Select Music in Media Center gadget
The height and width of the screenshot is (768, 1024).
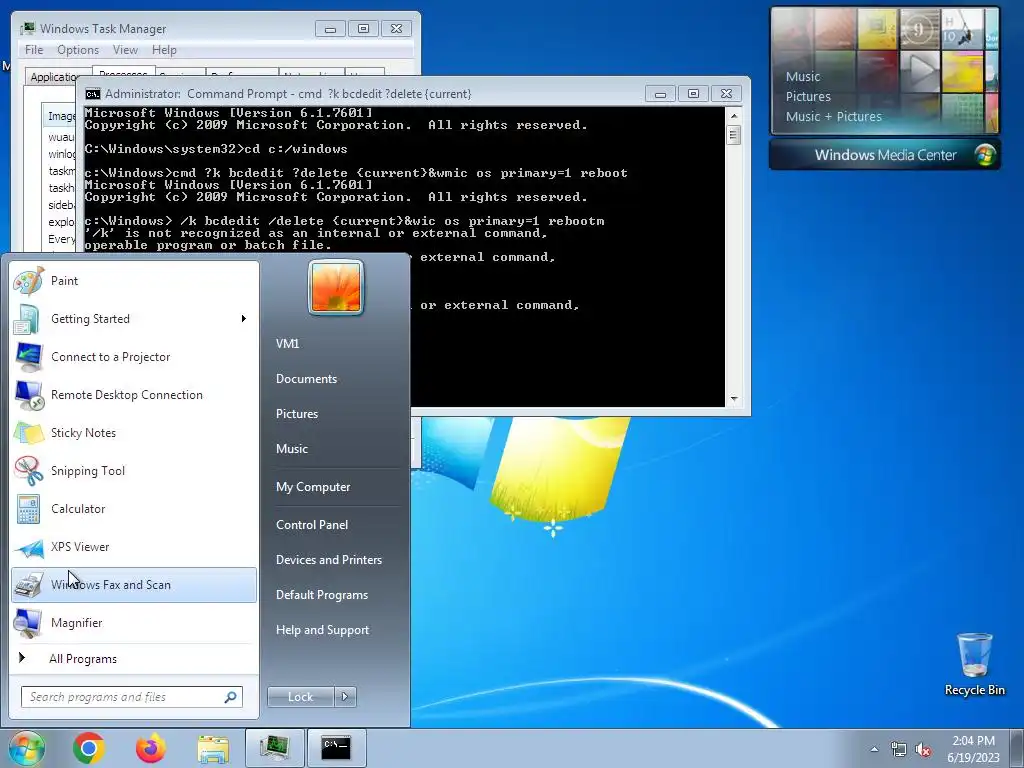click(803, 77)
